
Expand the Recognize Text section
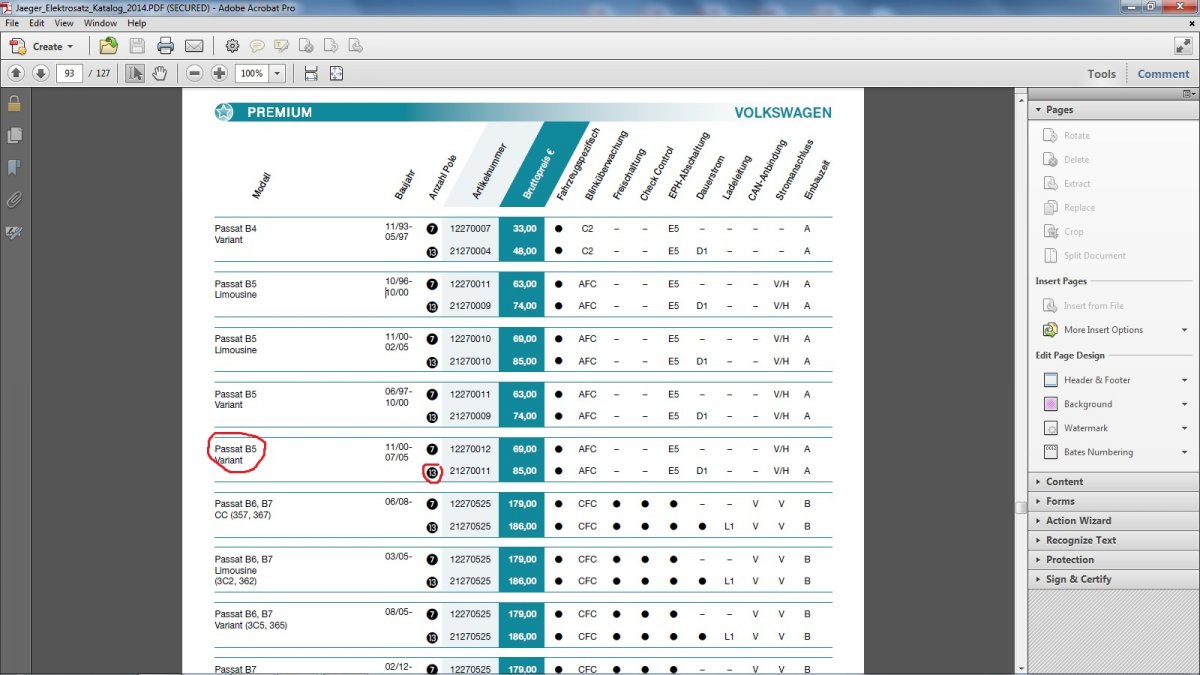[x=1080, y=540]
